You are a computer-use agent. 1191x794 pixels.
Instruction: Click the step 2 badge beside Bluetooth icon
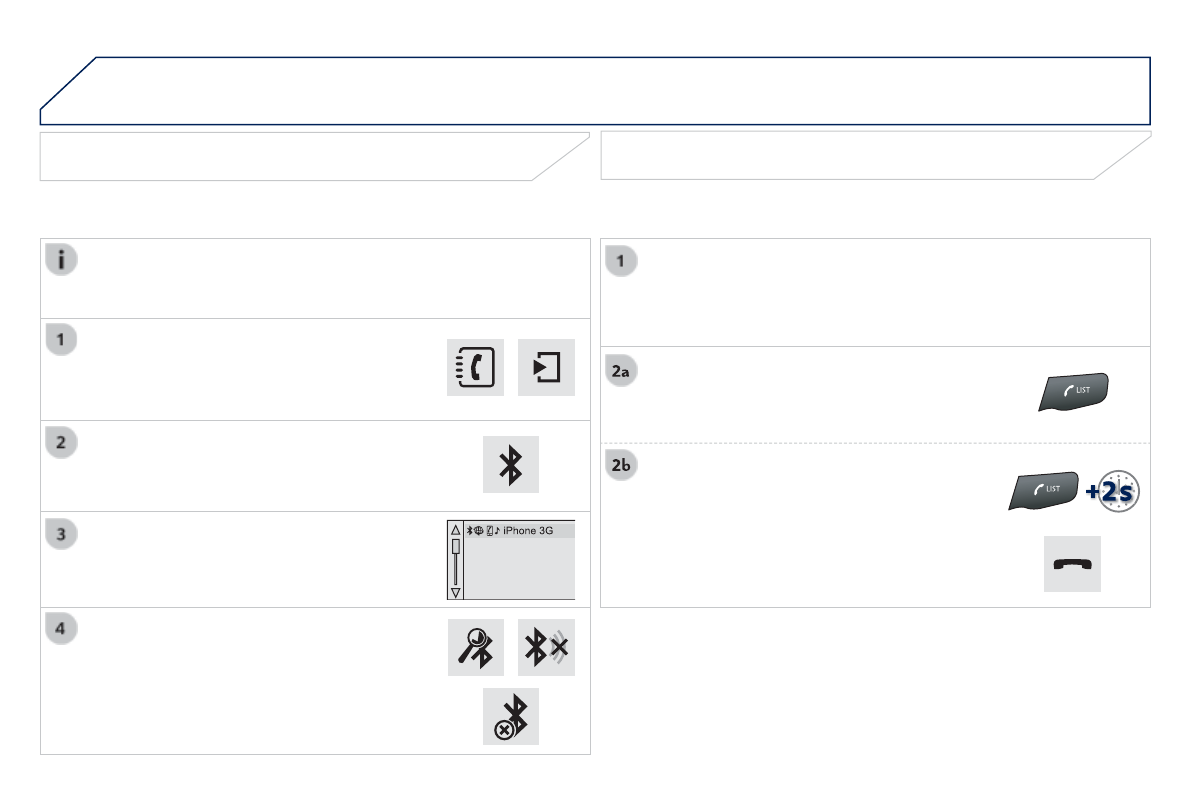pos(60,443)
